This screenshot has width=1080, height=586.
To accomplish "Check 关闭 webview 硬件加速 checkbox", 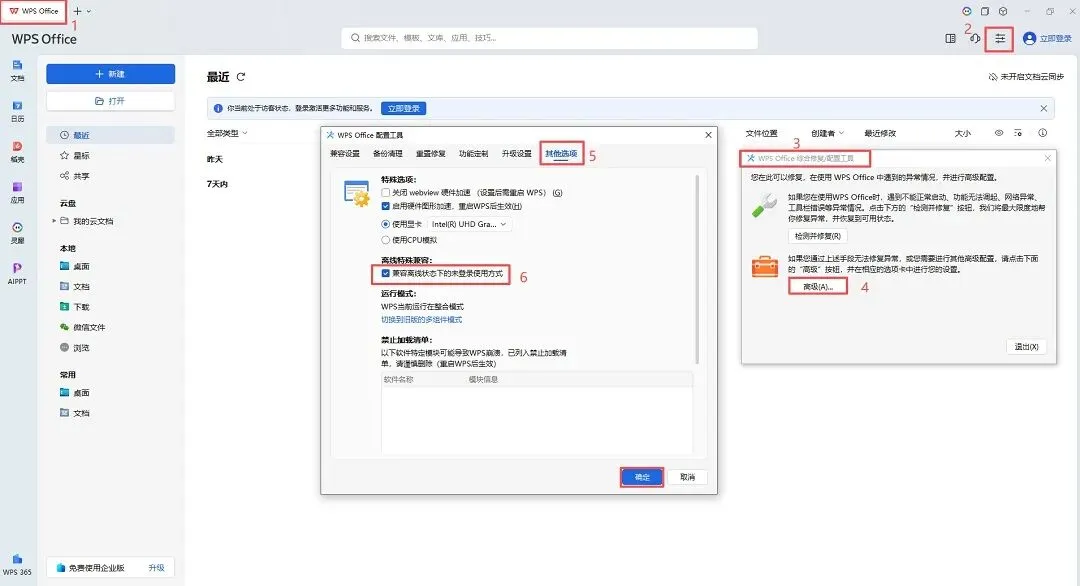I will [x=386, y=193].
